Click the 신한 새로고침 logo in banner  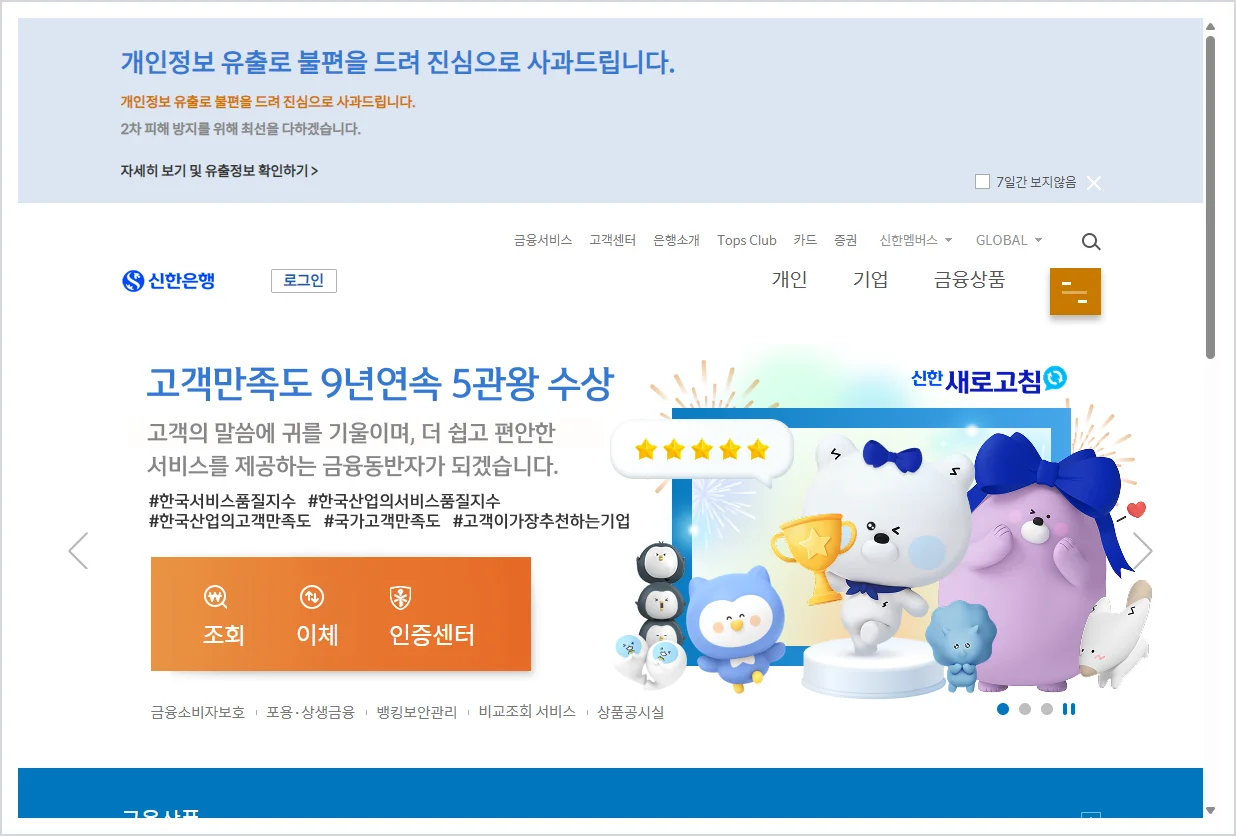tap(989, 379)
